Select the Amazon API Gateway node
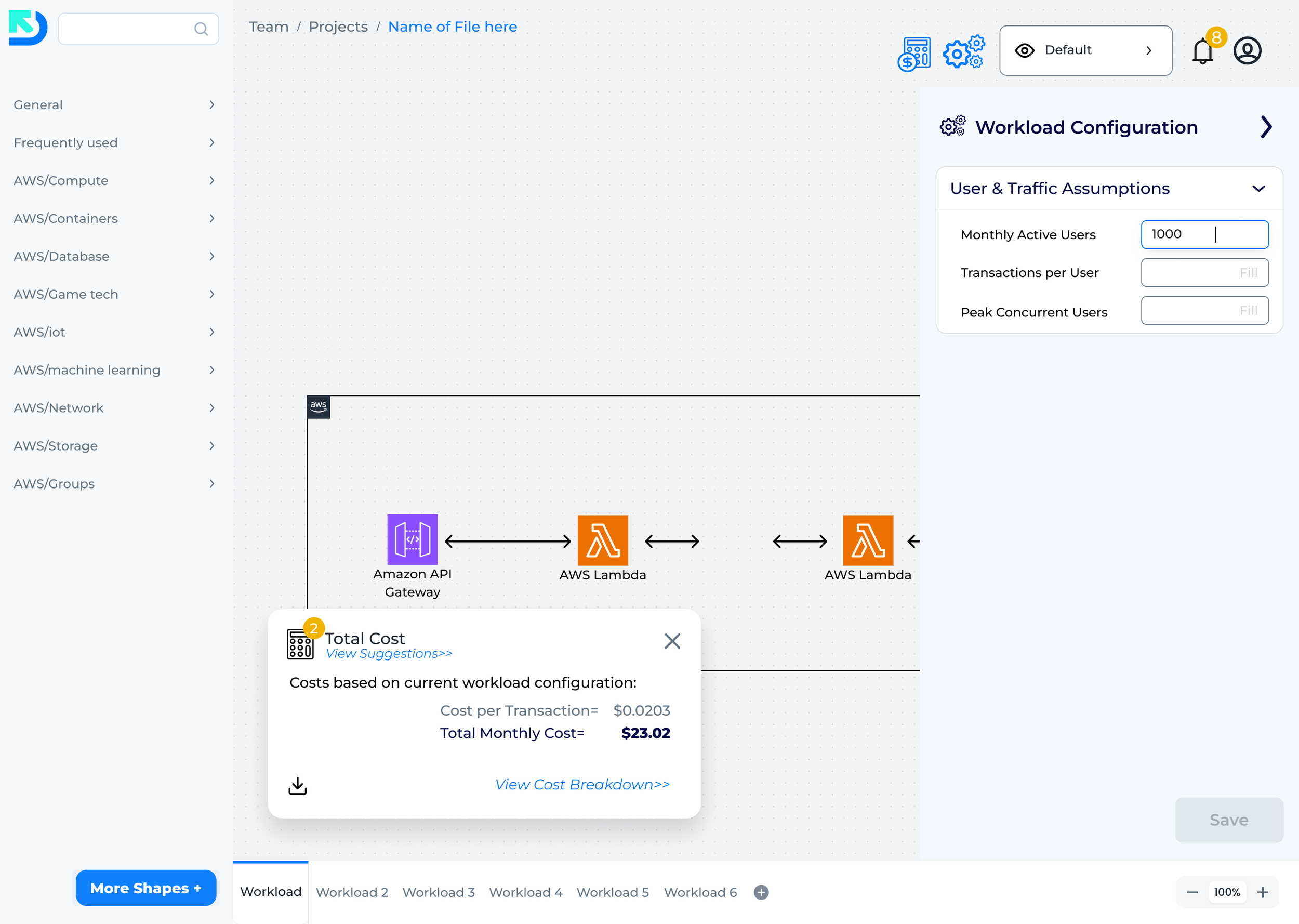This screenshot has height=924, width=1299. (x=413, y=540)
